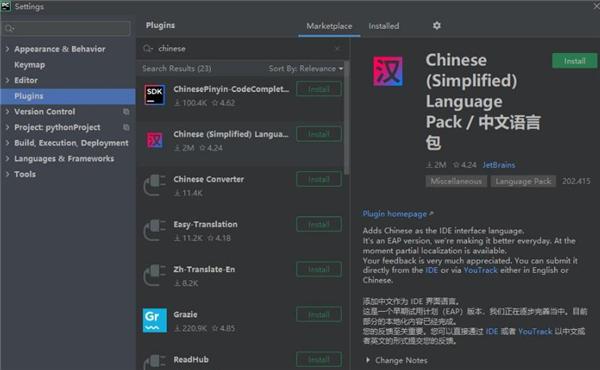Clear the chinese search text
The width and height of the screenshot is (600, 370).
pos(337,49)
